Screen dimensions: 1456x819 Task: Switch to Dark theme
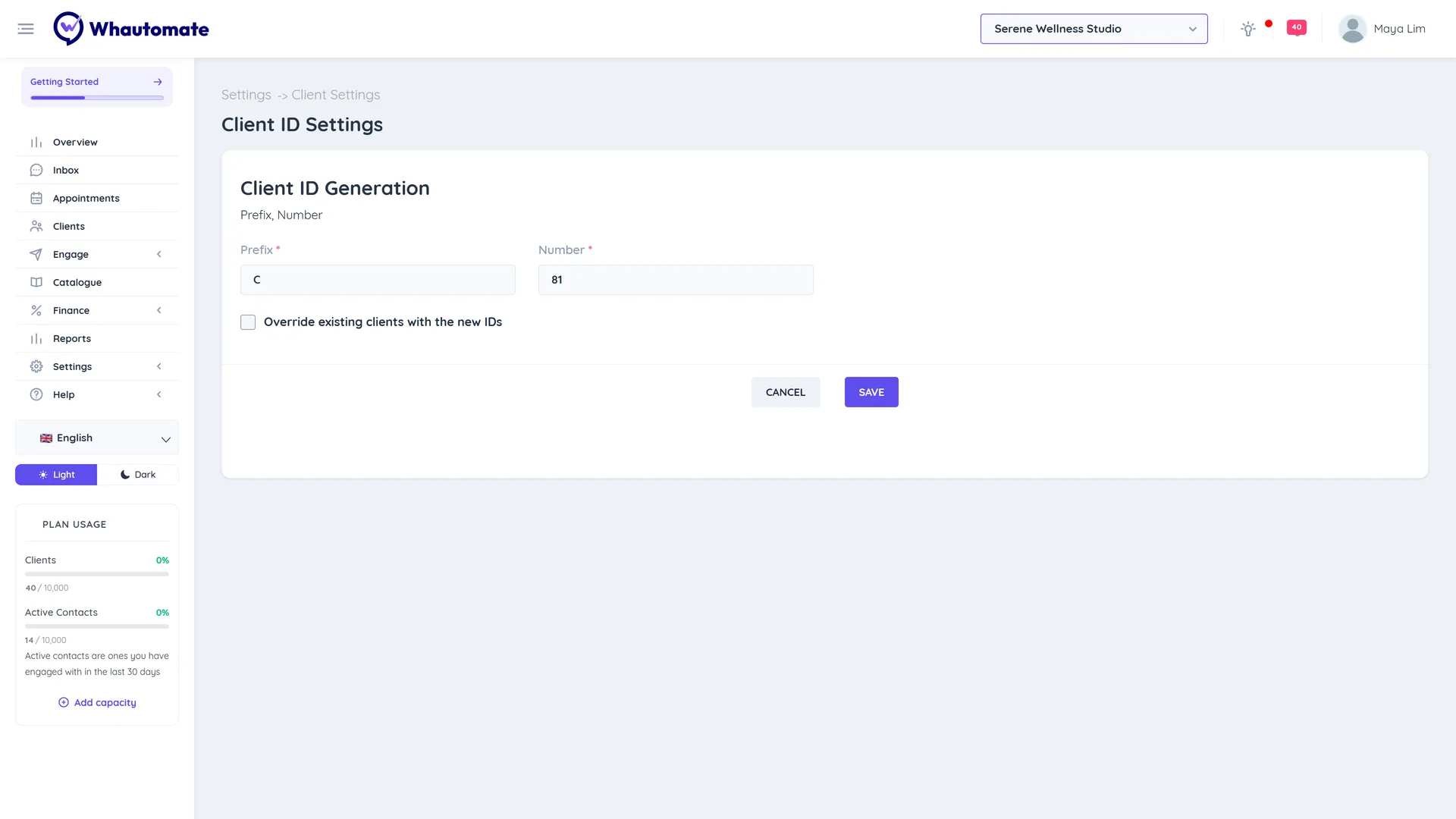tap(138, 475)
